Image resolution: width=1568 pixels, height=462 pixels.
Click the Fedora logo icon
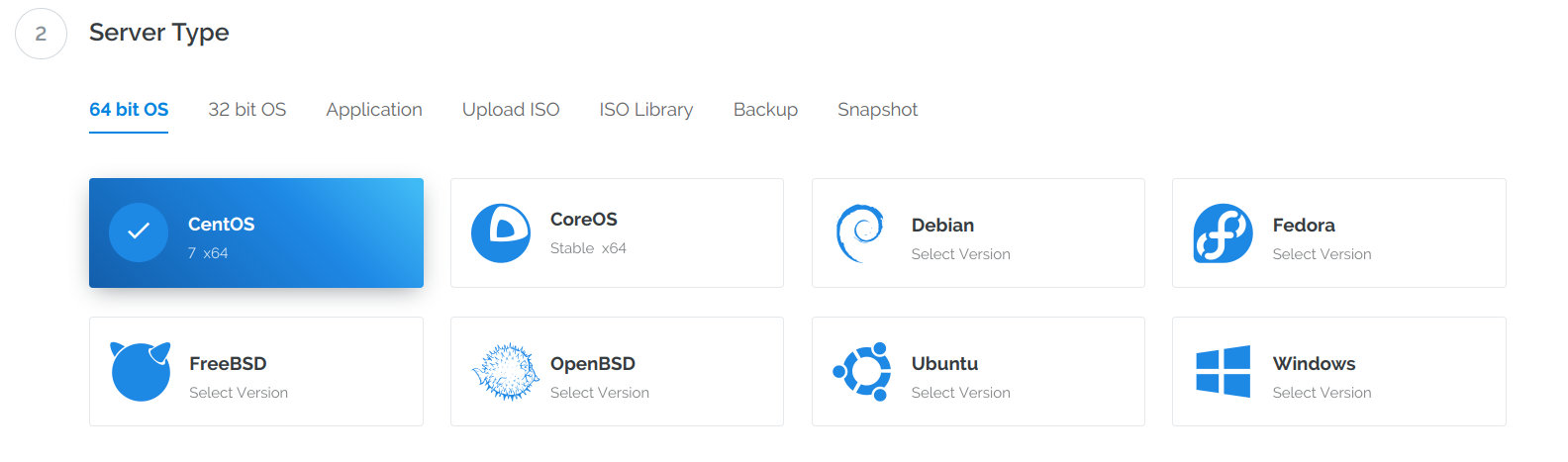click(1224, 233)
